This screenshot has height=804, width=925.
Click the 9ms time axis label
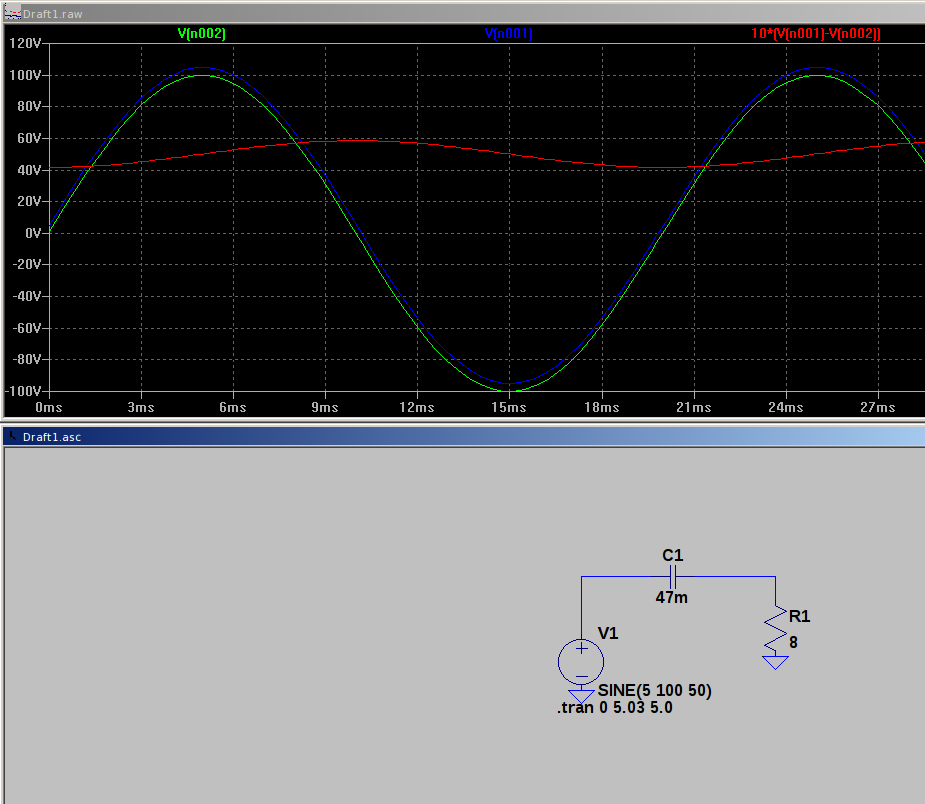[325, 408]
